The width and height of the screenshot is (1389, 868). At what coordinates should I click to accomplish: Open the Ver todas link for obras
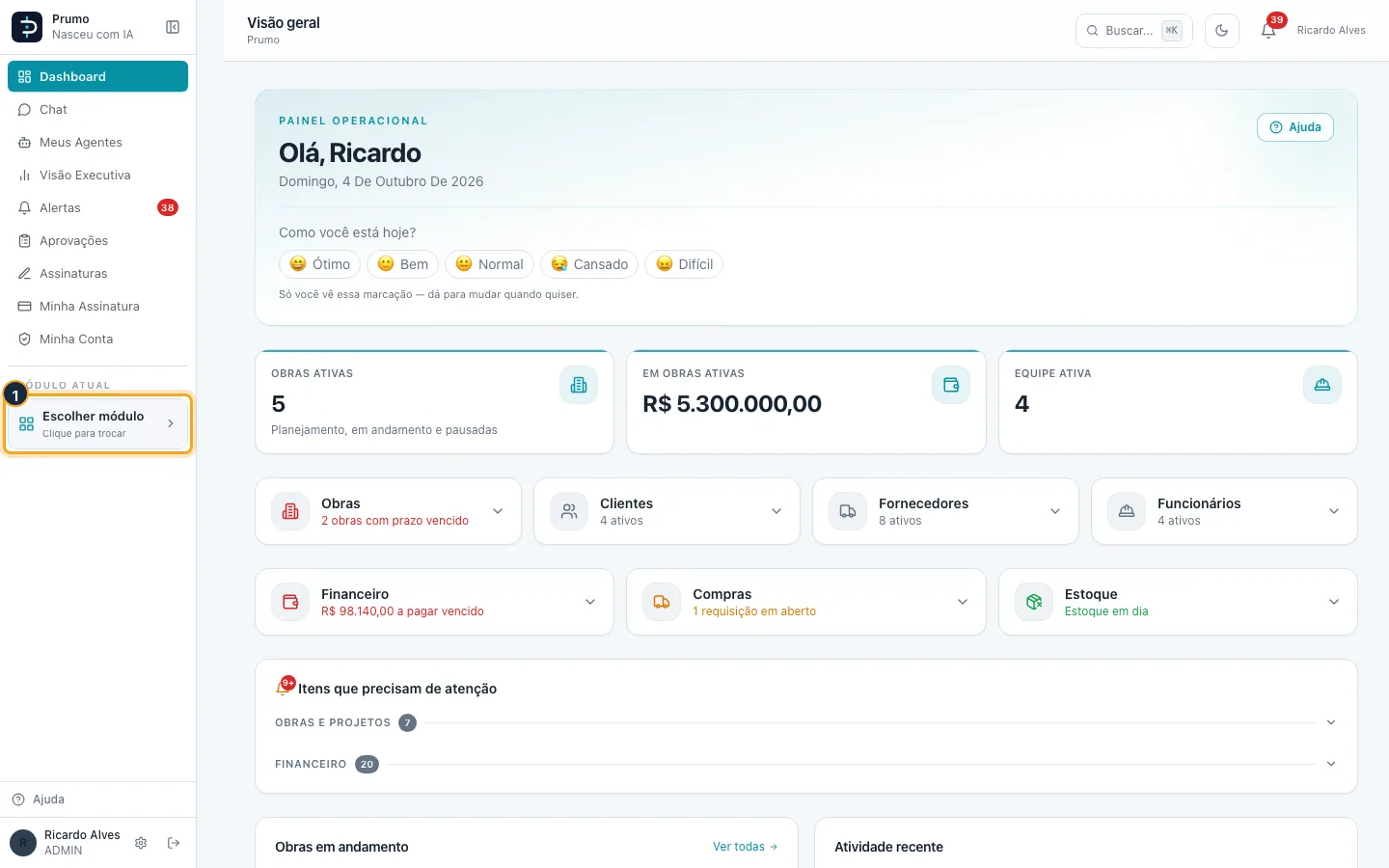[746, 847]
